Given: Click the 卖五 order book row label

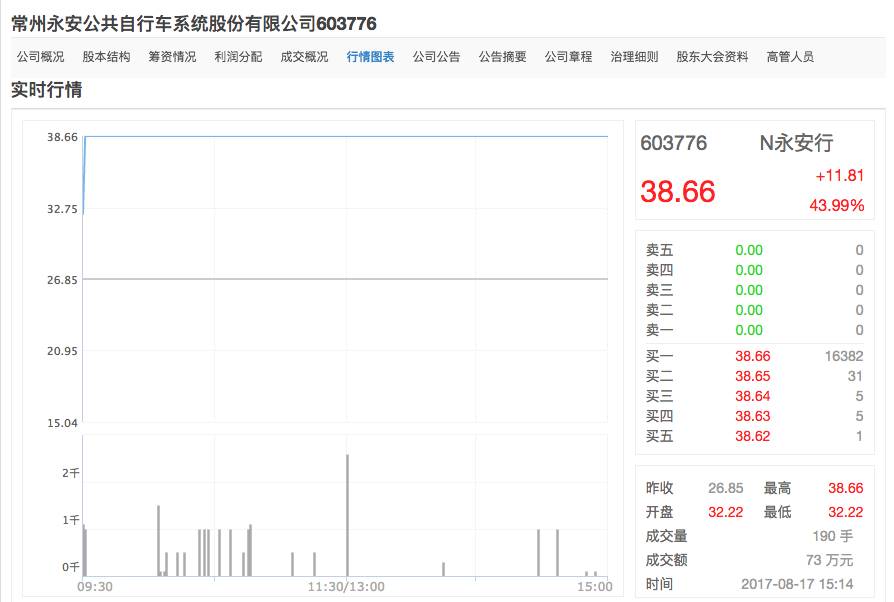Looking at the screenshot, I should [659, 250].
